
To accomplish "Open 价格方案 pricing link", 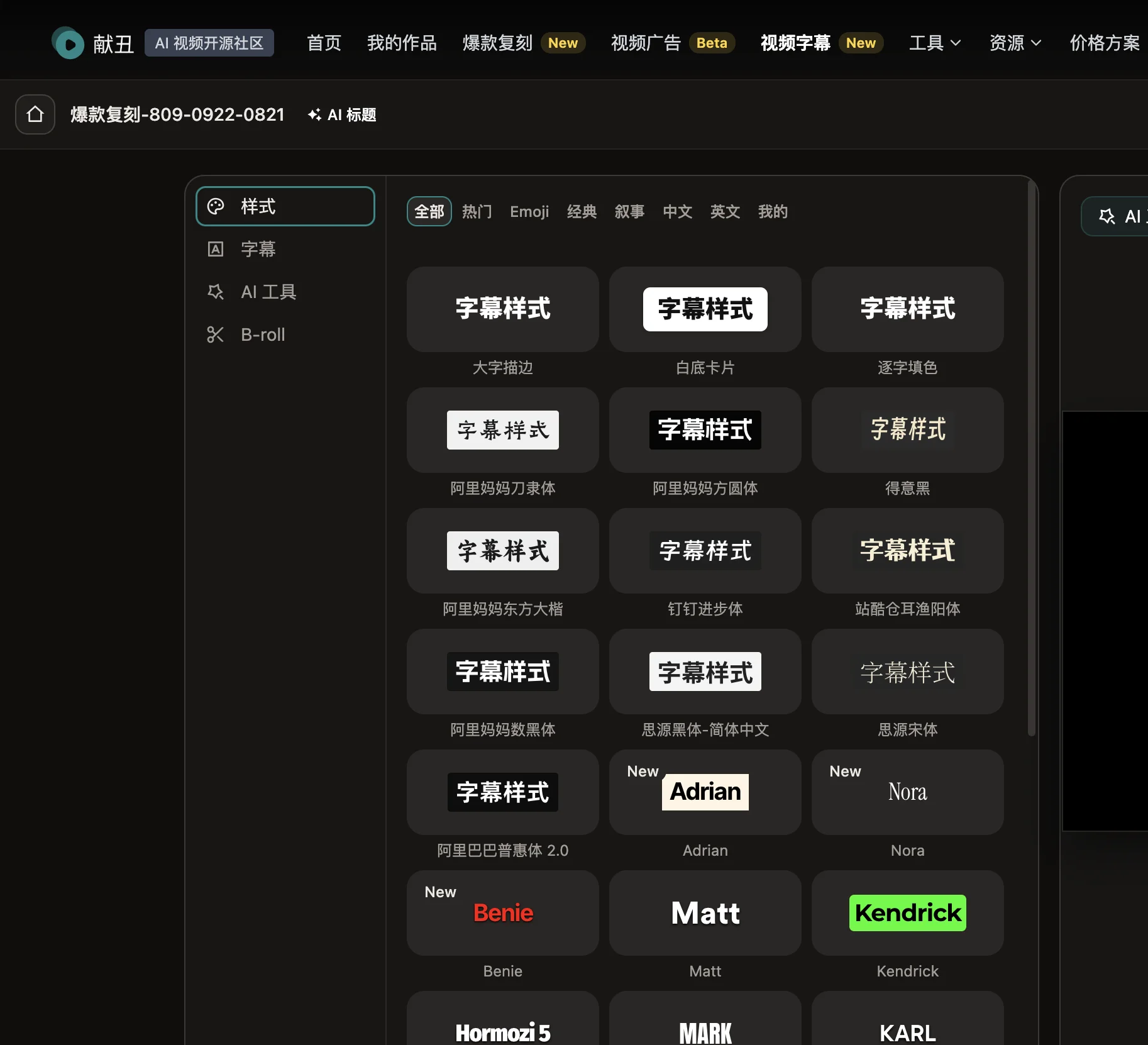I will point(1105,43).
